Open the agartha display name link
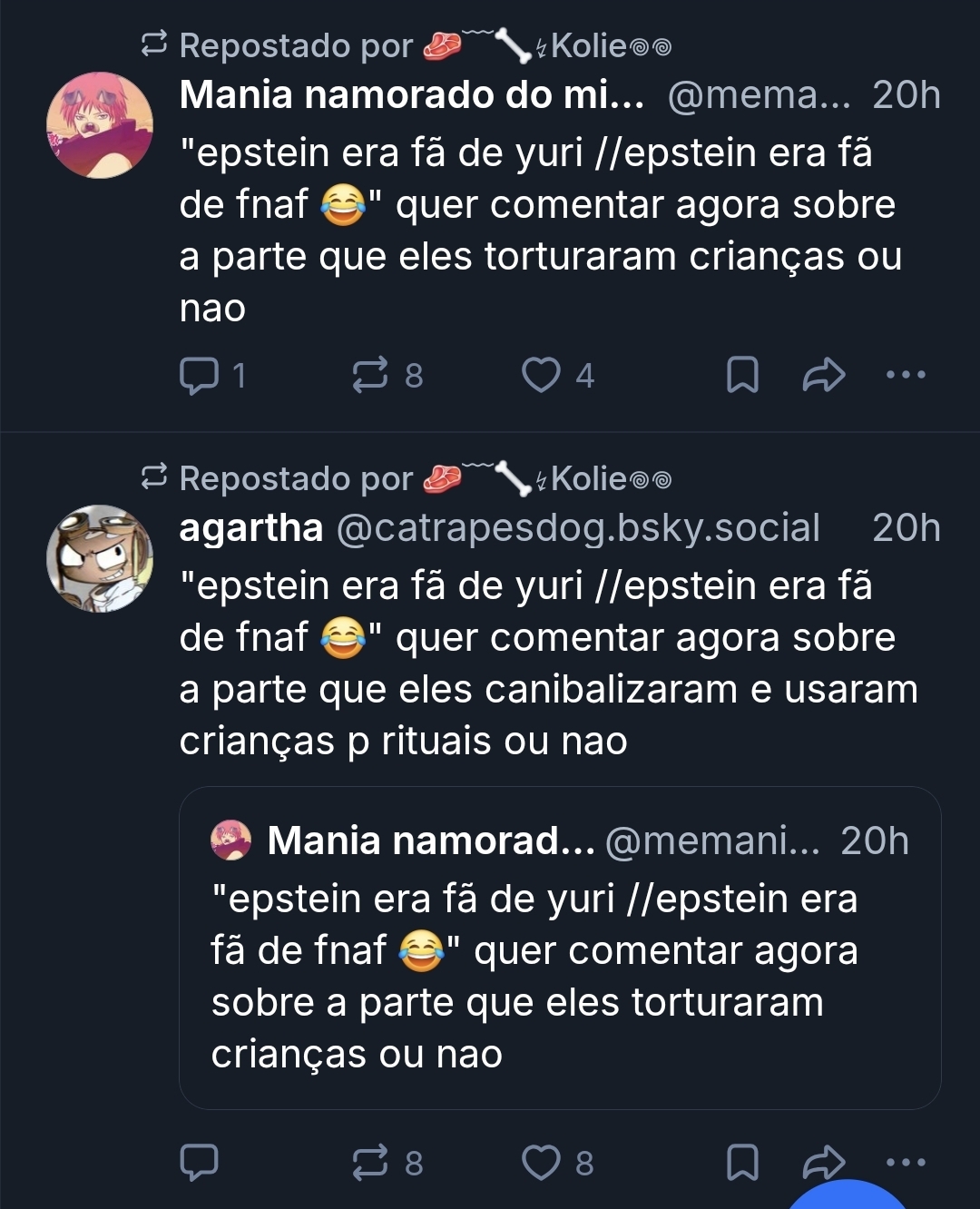 251,528
